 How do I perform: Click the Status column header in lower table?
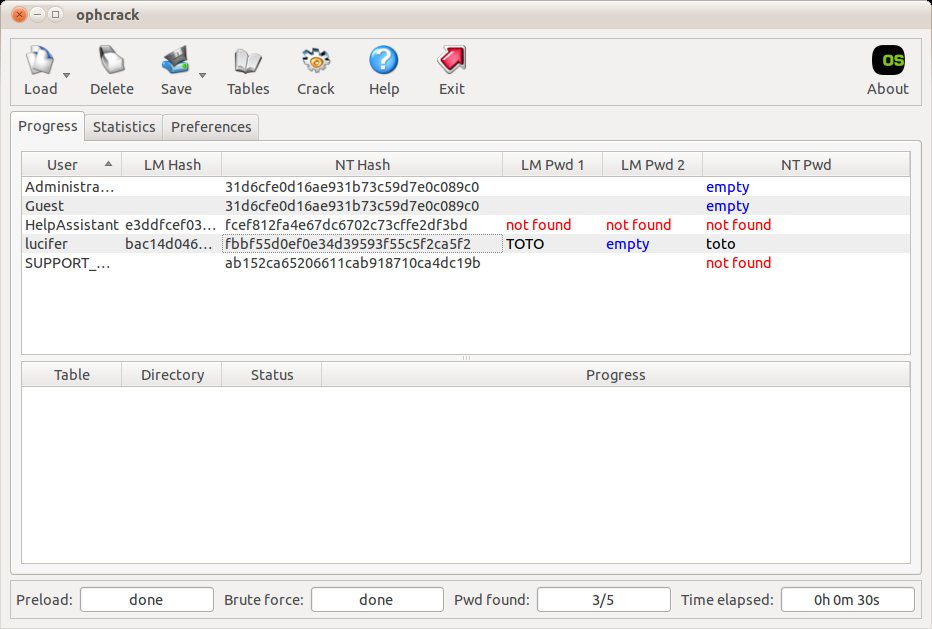[x=272, y=375]
